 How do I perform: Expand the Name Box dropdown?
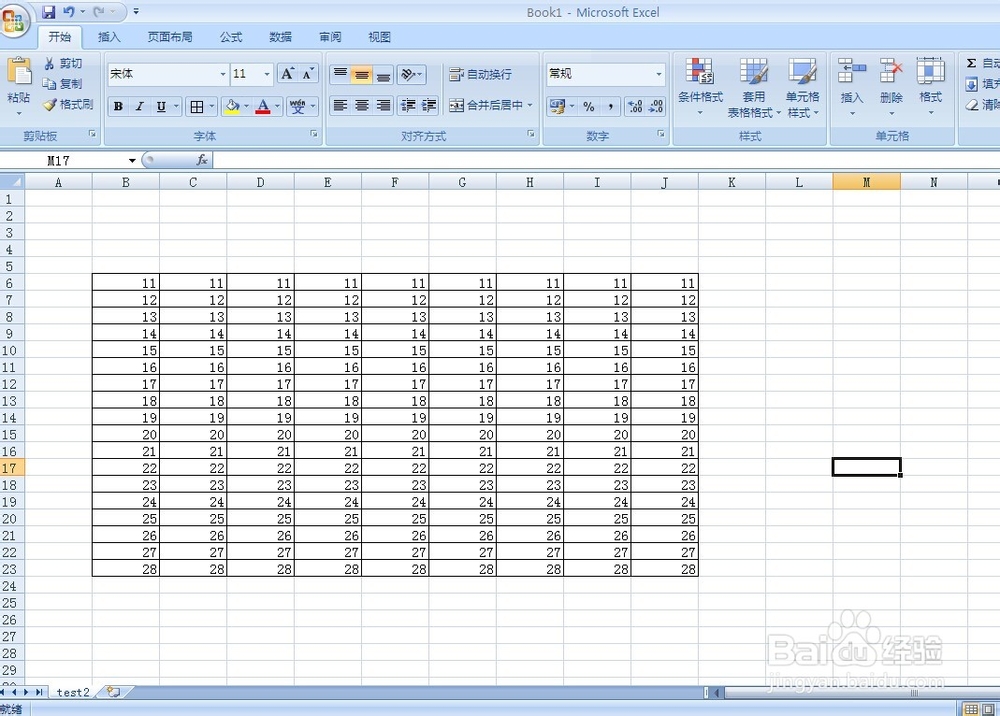[x=132, y=161]
